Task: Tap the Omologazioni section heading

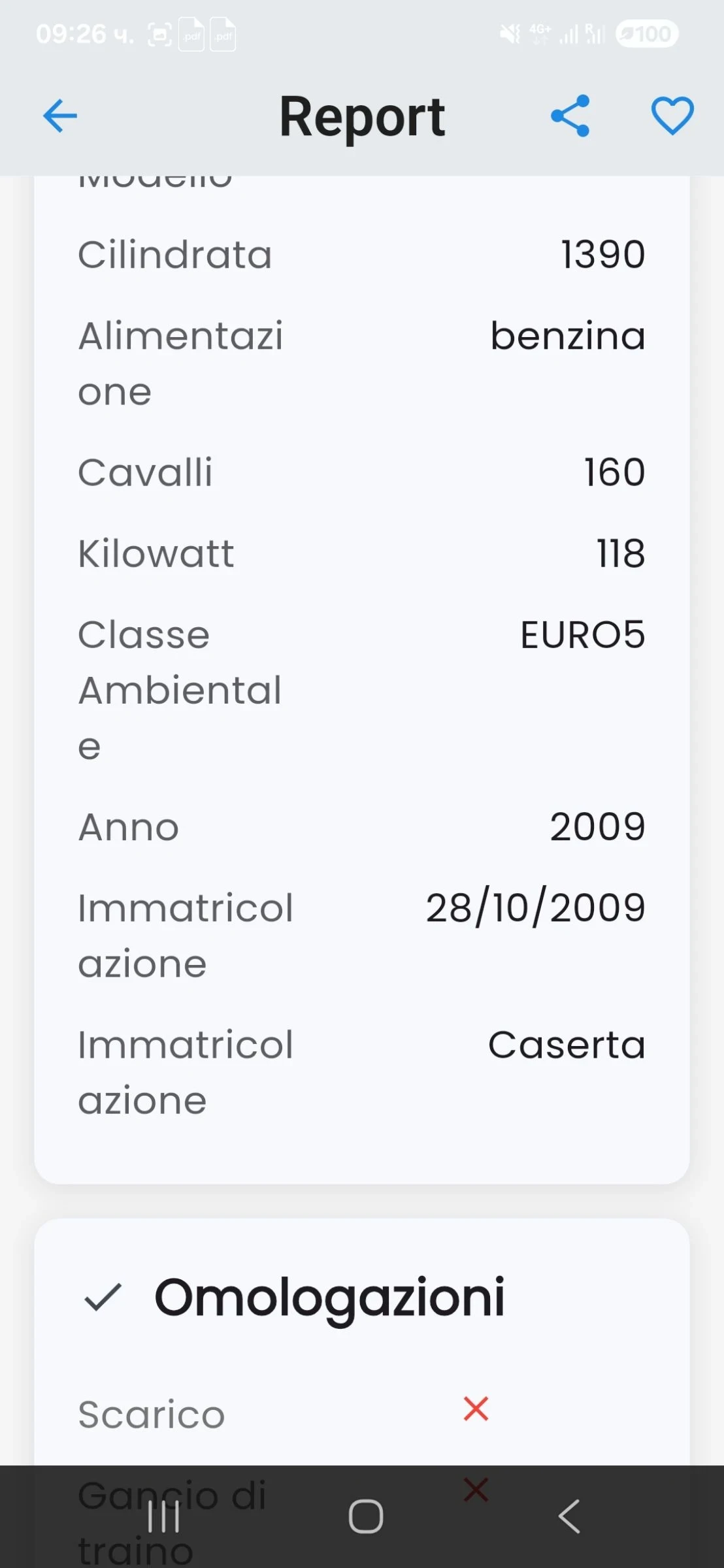Action: 329,1297
